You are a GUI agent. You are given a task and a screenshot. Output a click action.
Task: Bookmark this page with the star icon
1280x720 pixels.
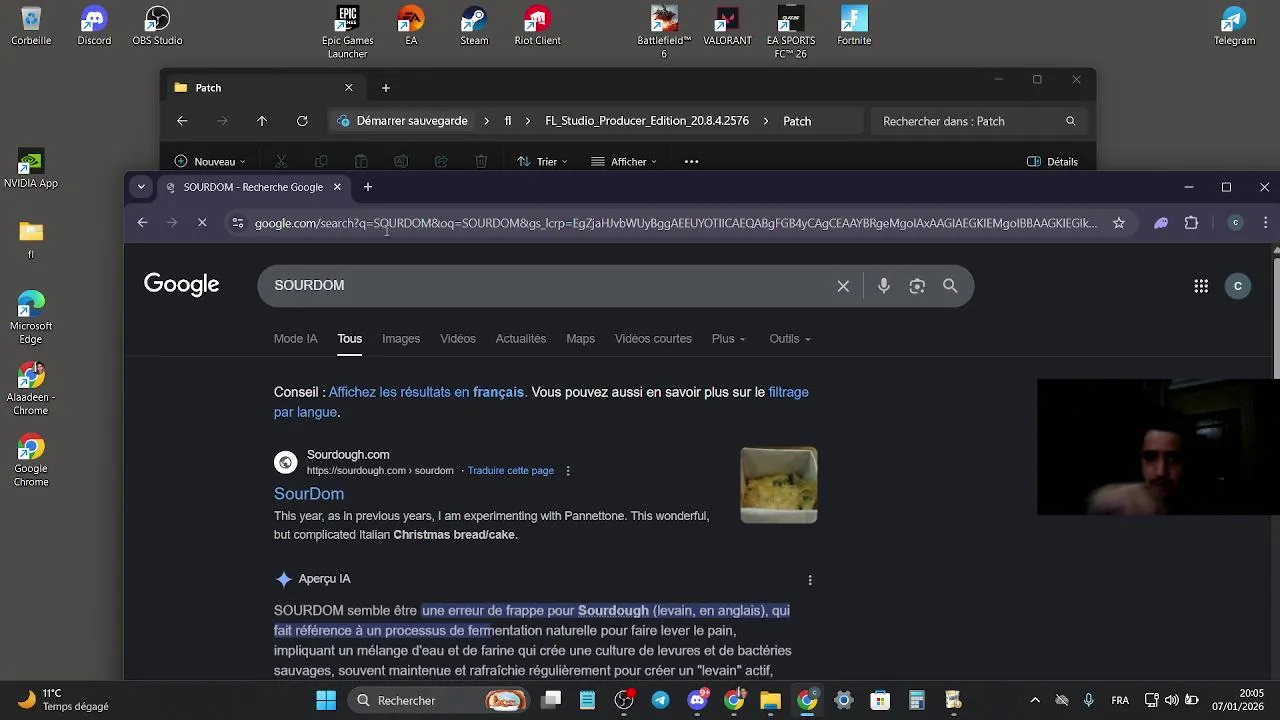pyautogui.click(x=1119, y=223)
